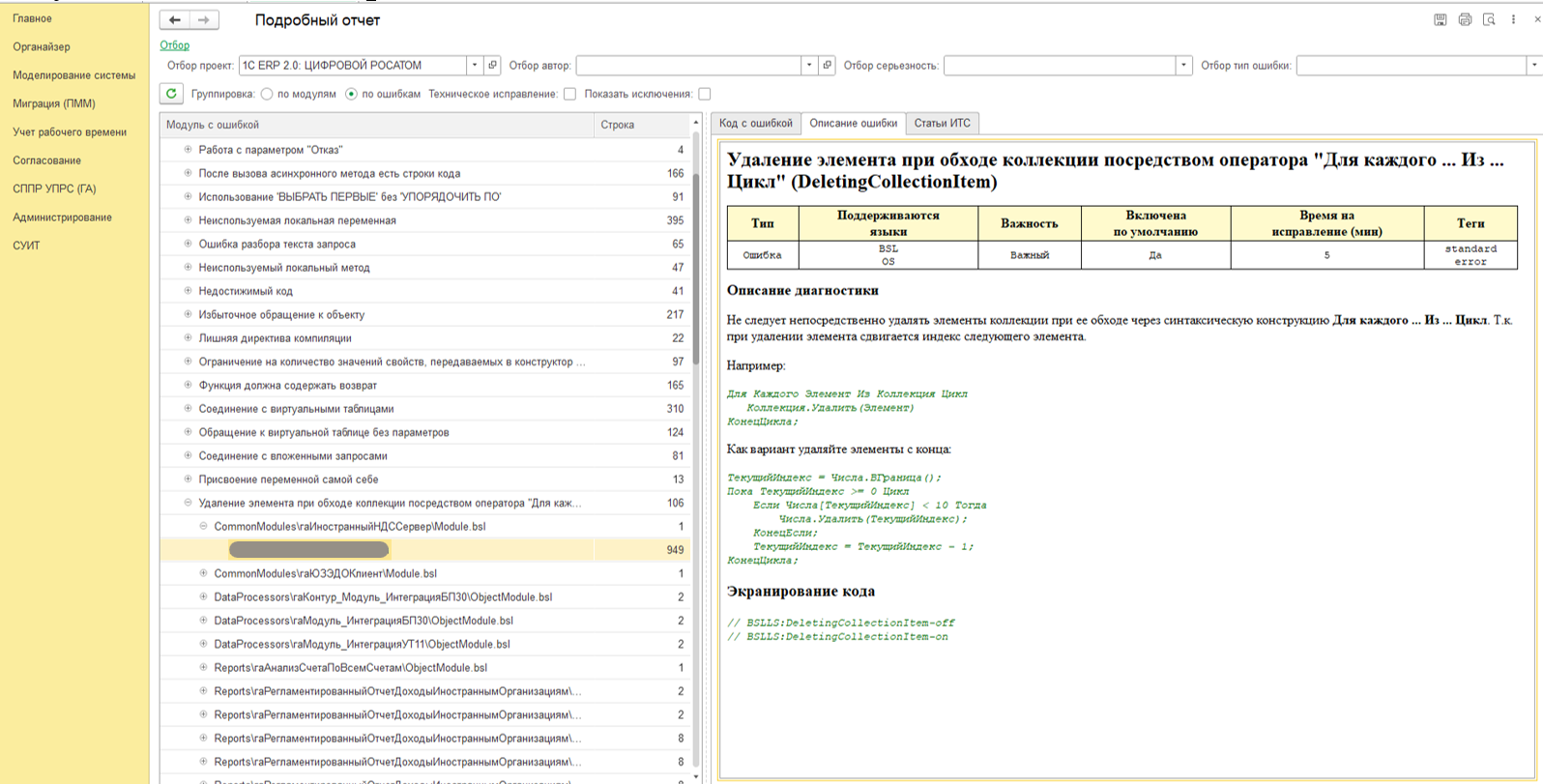The width and height of the screenshot is (1543, 784).
Task: Open the СУИТ section
Action: 27,246
